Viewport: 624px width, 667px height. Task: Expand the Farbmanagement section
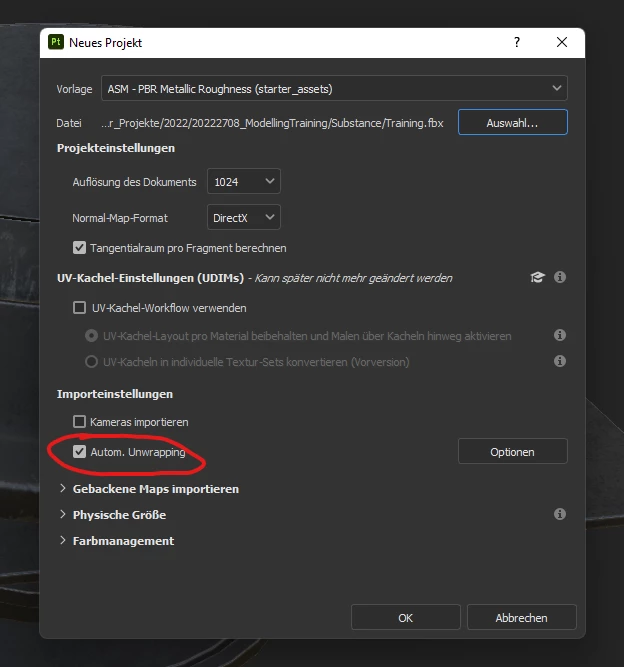(63, 541)
